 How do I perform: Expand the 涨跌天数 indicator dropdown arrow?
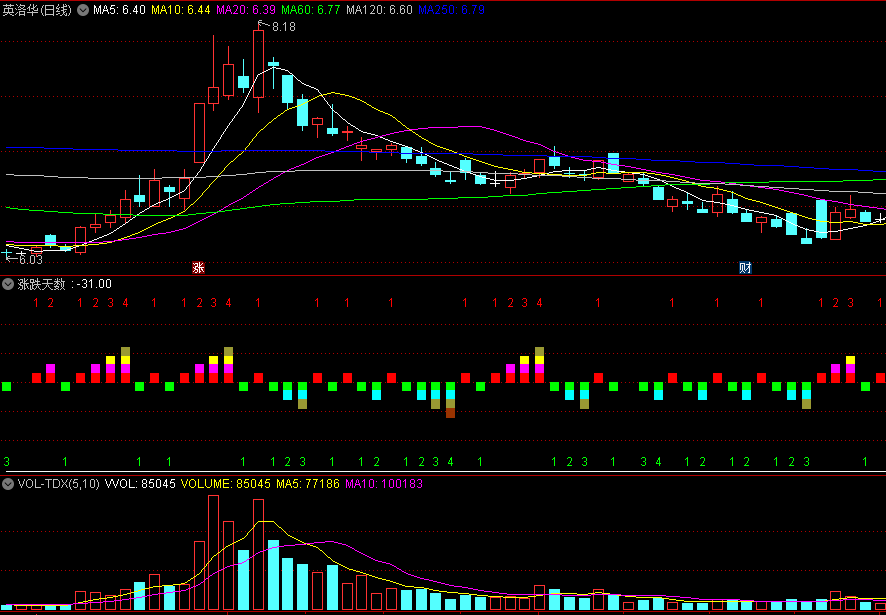click(x=8, y=284)
